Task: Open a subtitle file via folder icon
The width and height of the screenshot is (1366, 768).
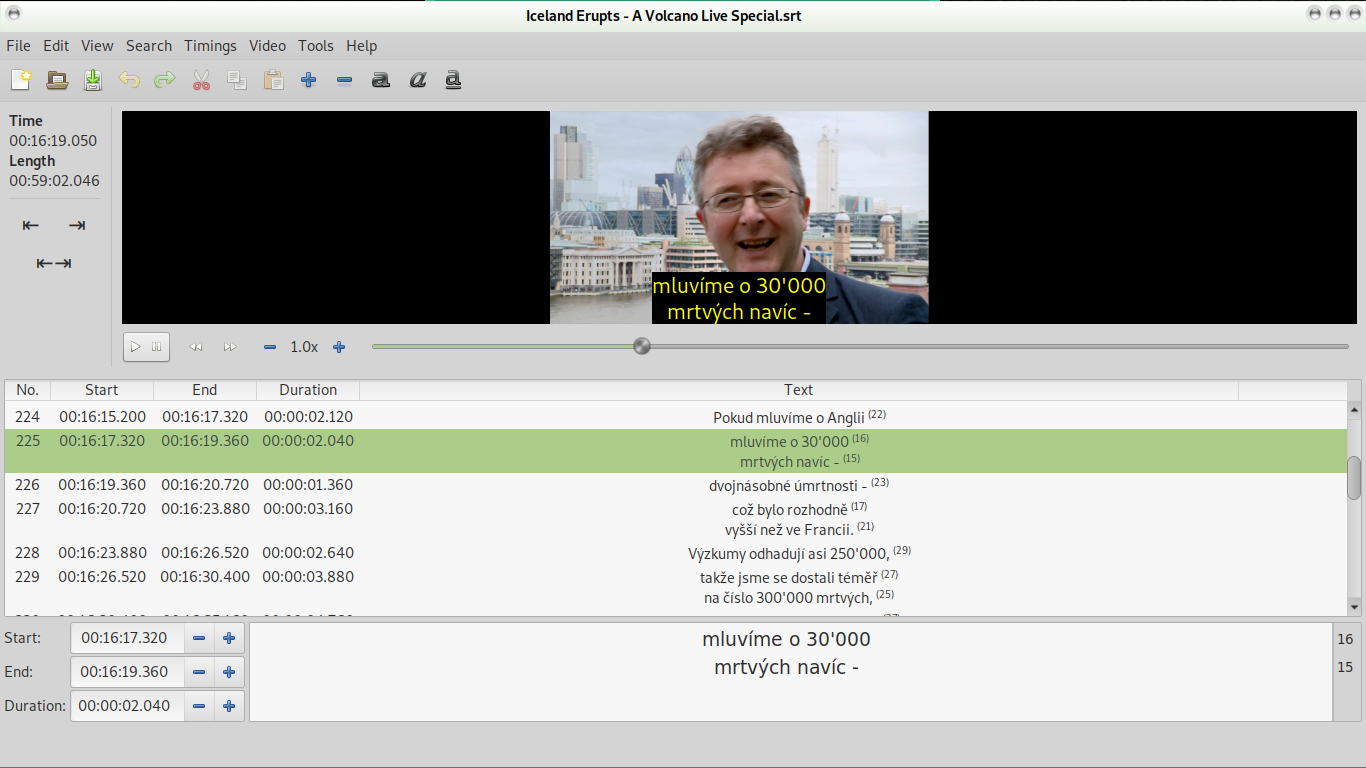Action: (x=57, y=80)
